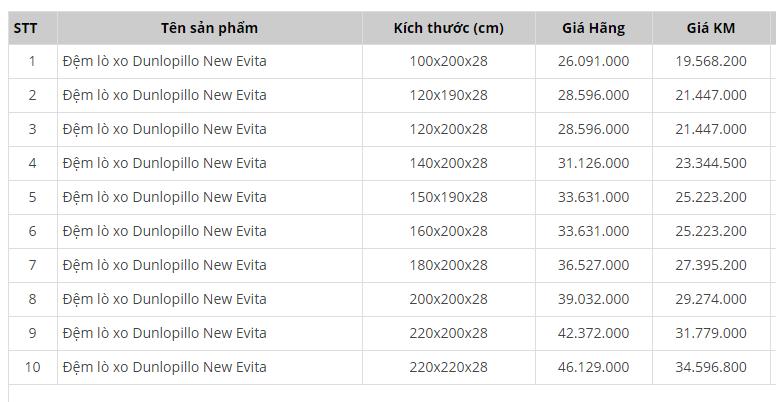Click row number 10 cell

click(x=32, y=367)
